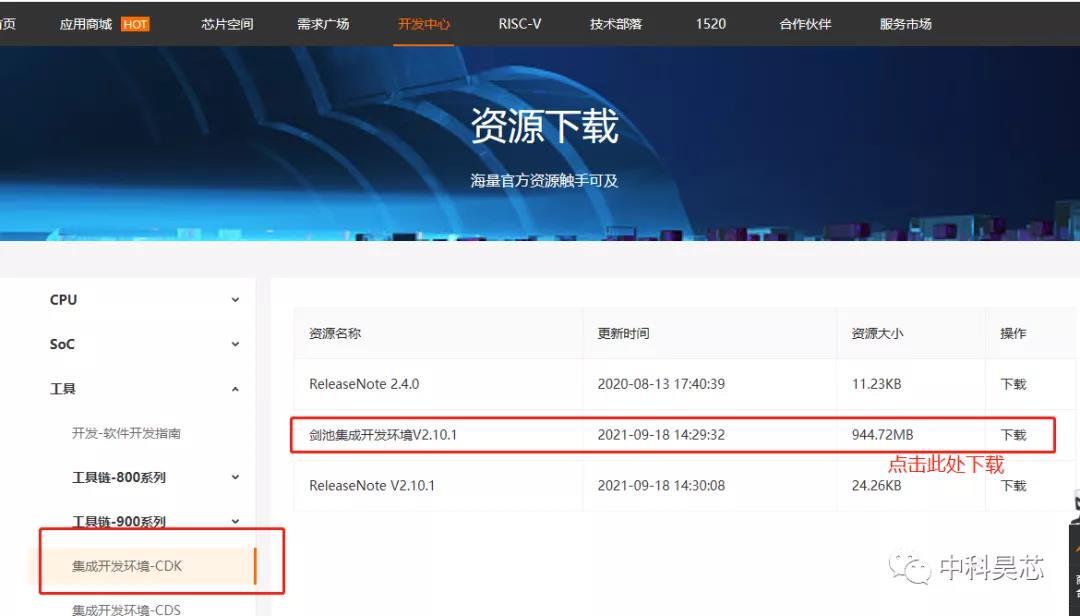1080x616 pixels.
Task: Click the 资源大小 column header
Action: [x=878, y=333]
